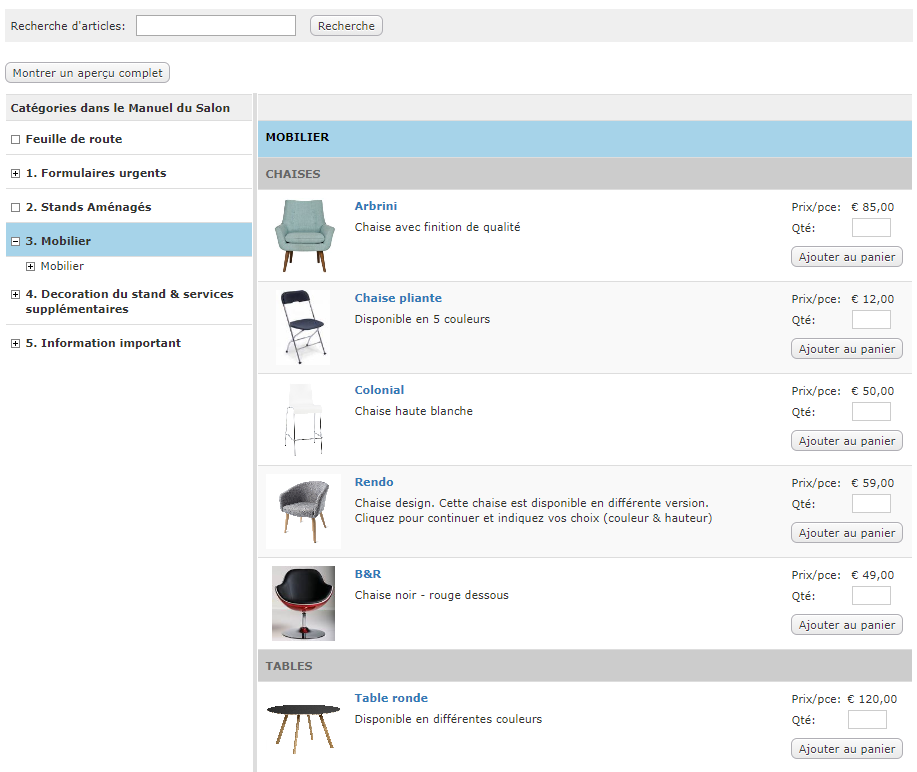The height and width of the screenshot is (772, 917).
Task: Click text 'Chaise avec finition de qualité'
Action: (x=437, y=227)
